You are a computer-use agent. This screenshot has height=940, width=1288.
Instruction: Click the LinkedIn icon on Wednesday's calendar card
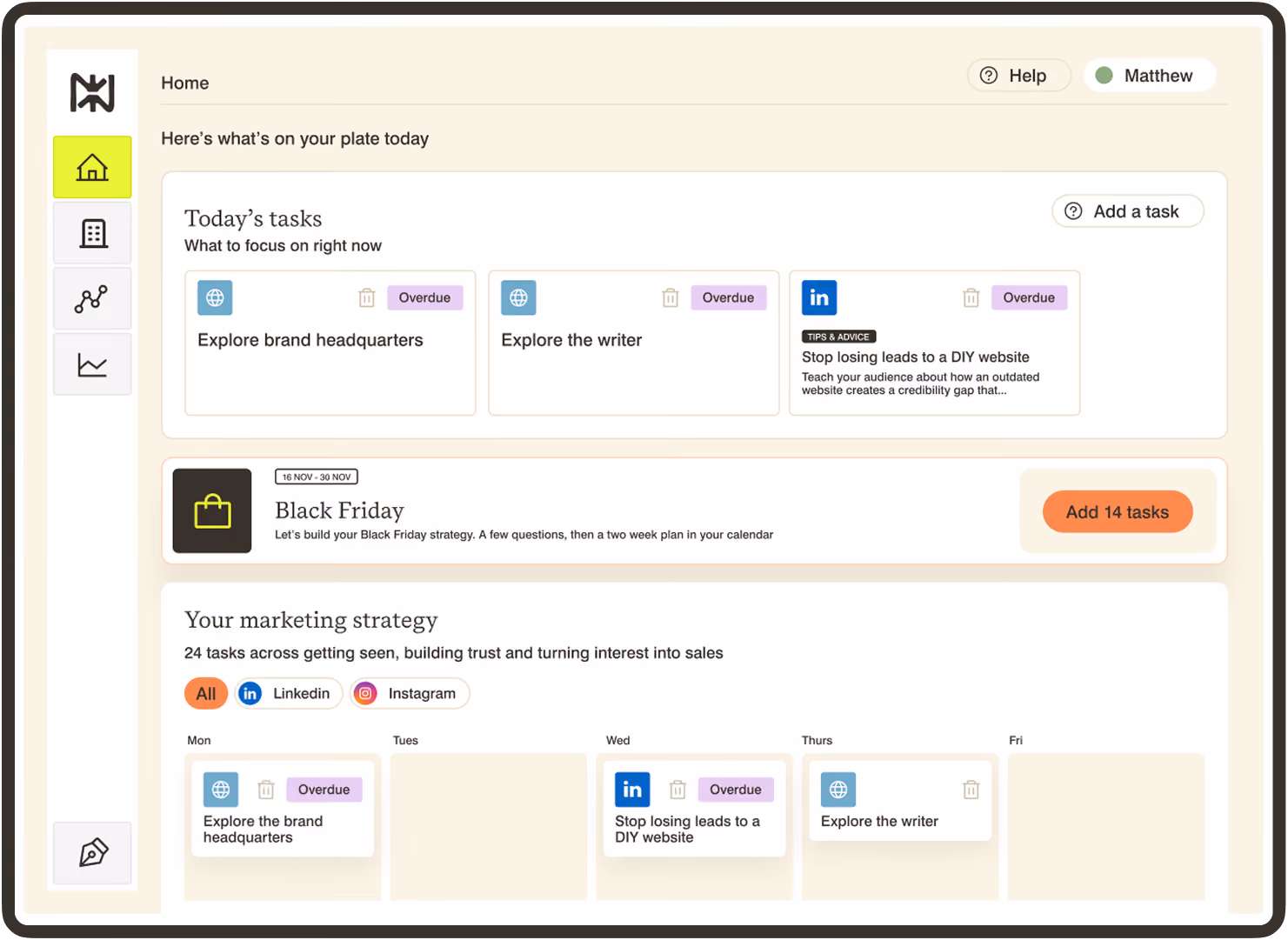coord(632,790)
